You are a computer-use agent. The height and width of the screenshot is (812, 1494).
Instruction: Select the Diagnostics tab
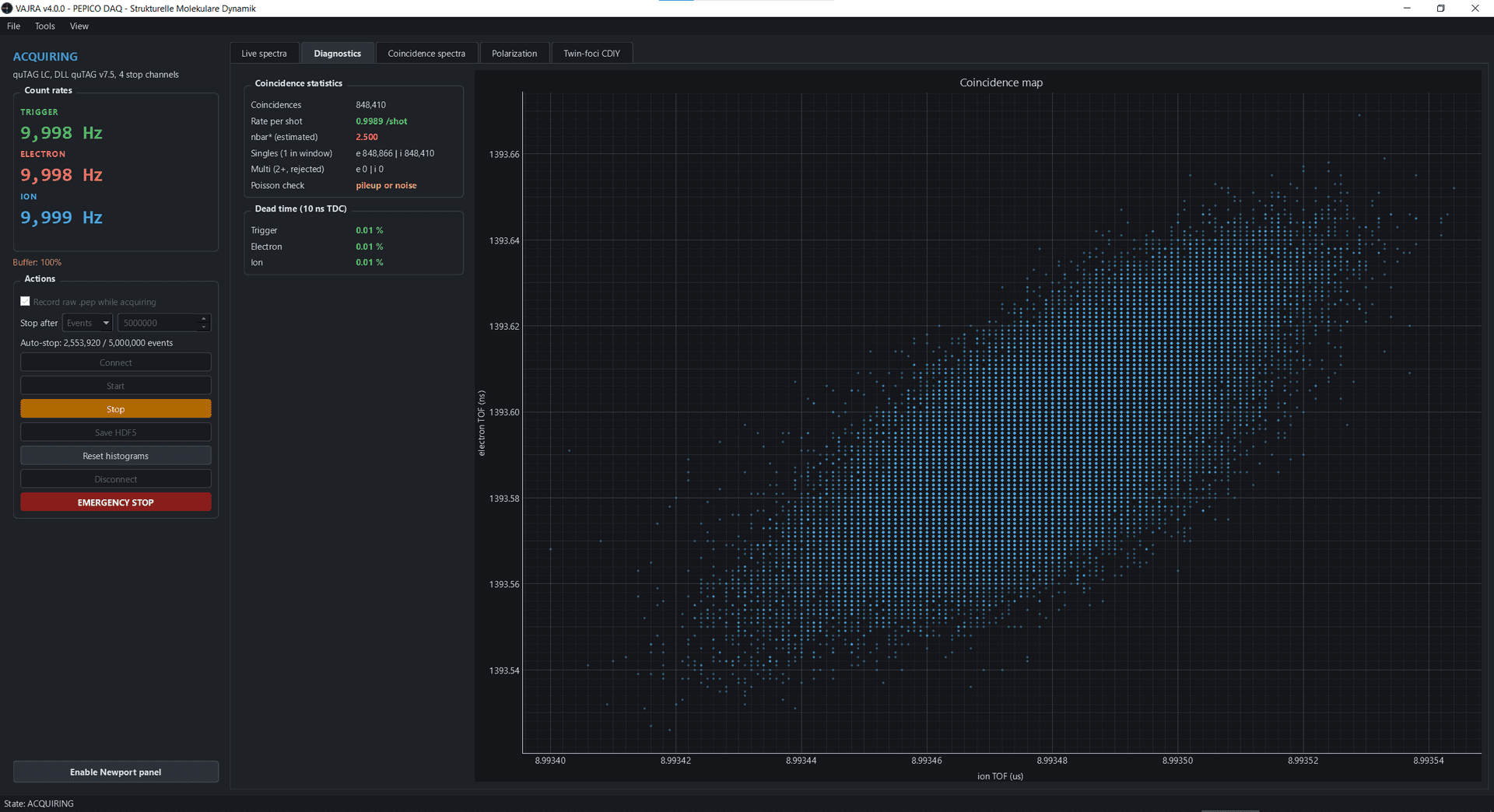[337, 54]
